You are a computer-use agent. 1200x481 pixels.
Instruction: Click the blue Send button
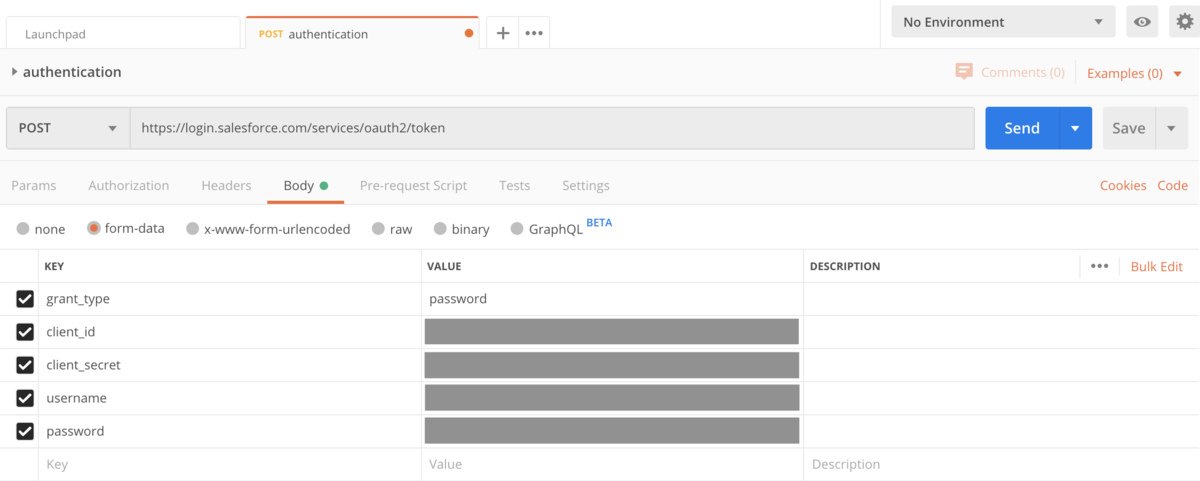click(1022, 128)
